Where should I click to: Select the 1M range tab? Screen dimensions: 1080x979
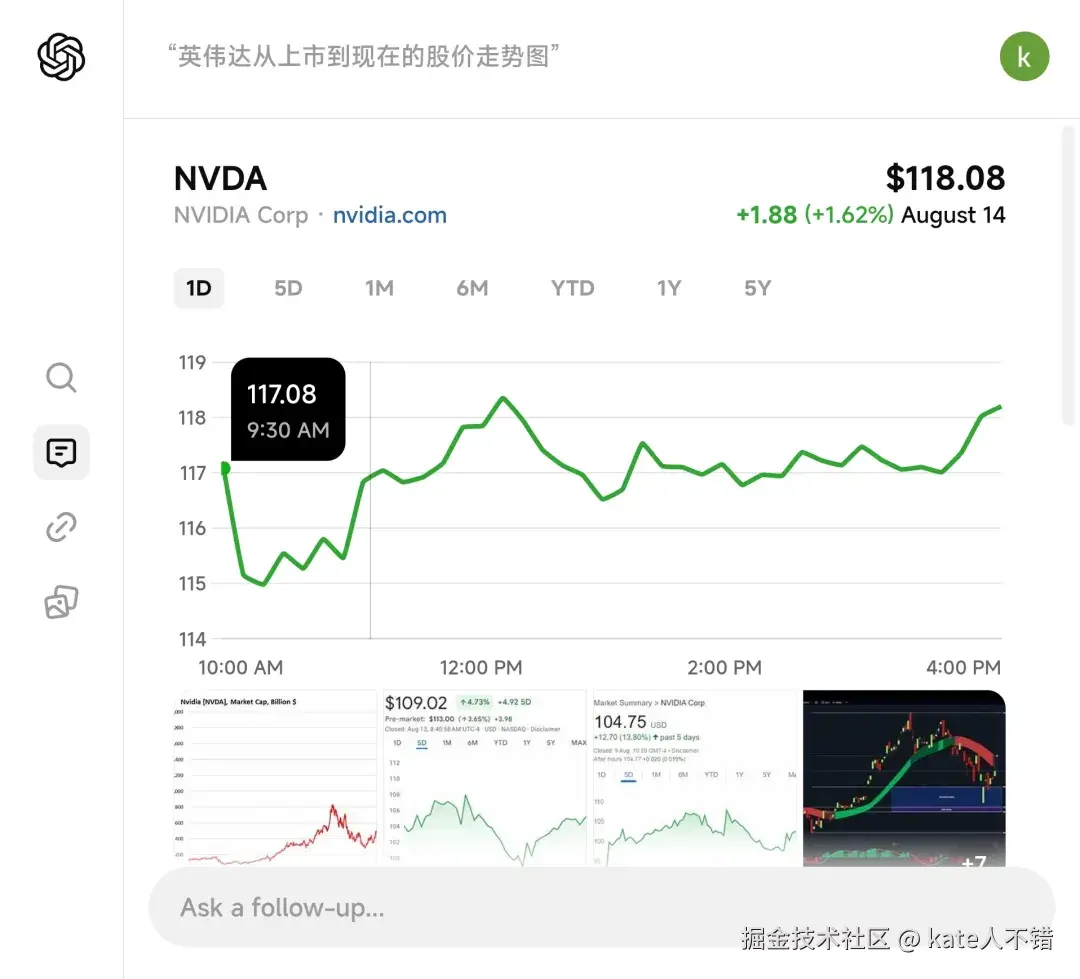pyautogui.click(x=379, y=288)
